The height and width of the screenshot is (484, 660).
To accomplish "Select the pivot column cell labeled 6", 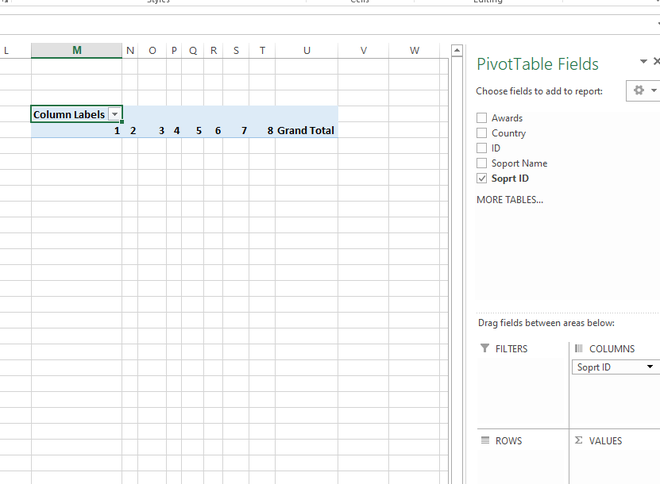I will pyautogui.click(x=213, y=130).
